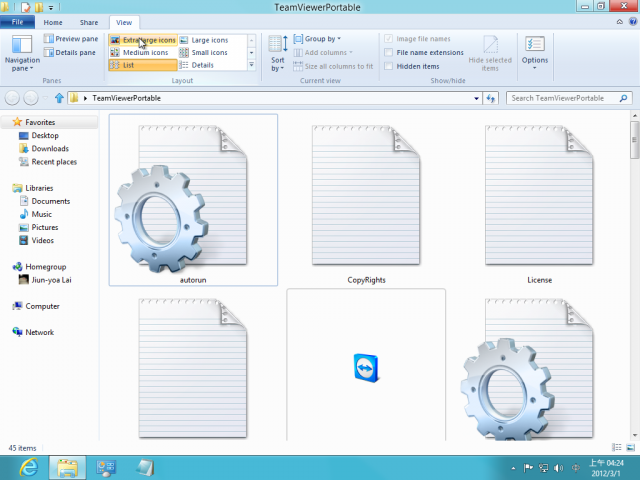This screenshot has width=640, height=480.
Task: Select Small icons layout
Action: pyautogui.click(x=204, y=52)
